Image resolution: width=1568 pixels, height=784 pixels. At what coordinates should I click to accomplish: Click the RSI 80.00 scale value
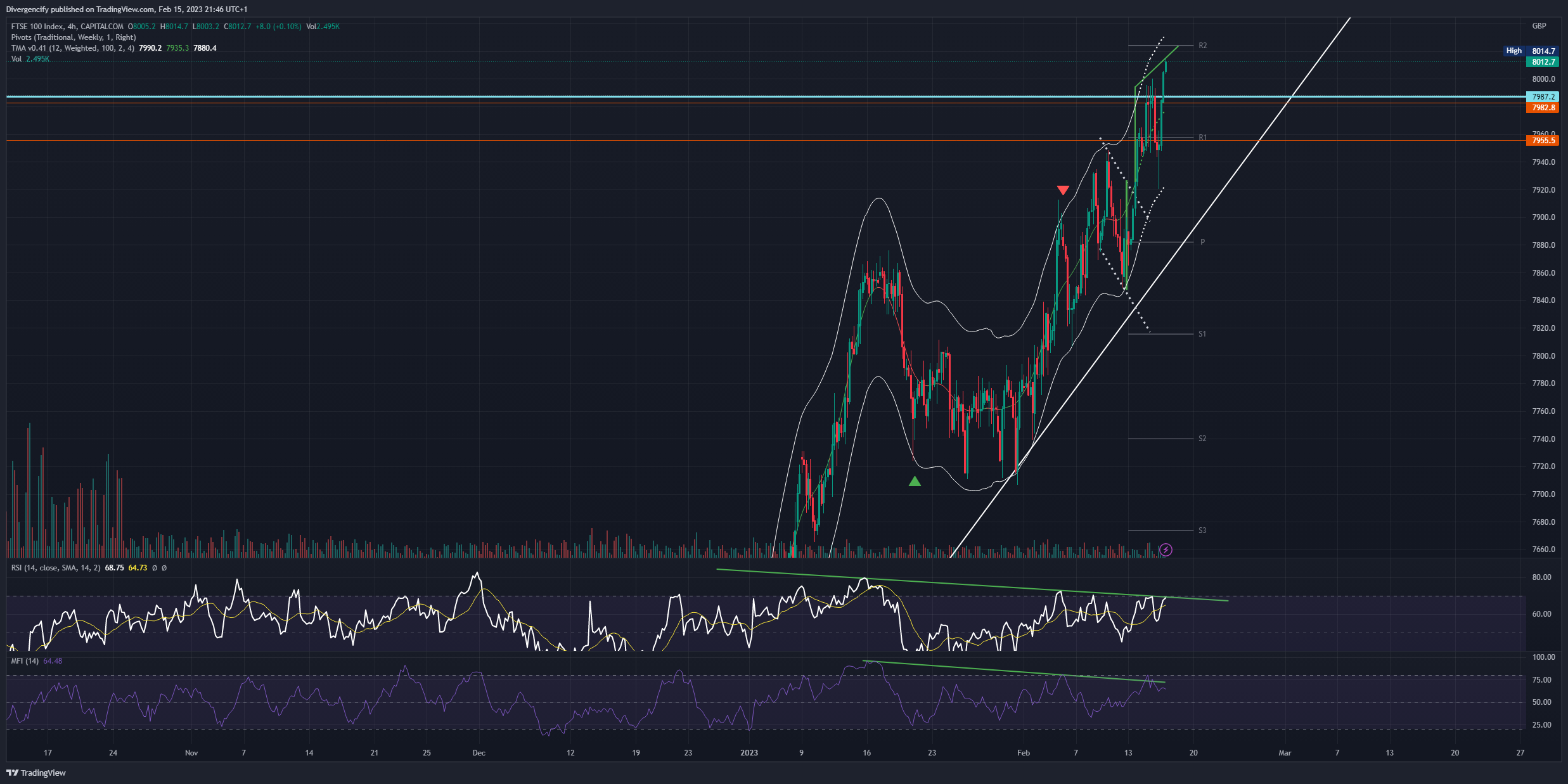coord(1541,577)
